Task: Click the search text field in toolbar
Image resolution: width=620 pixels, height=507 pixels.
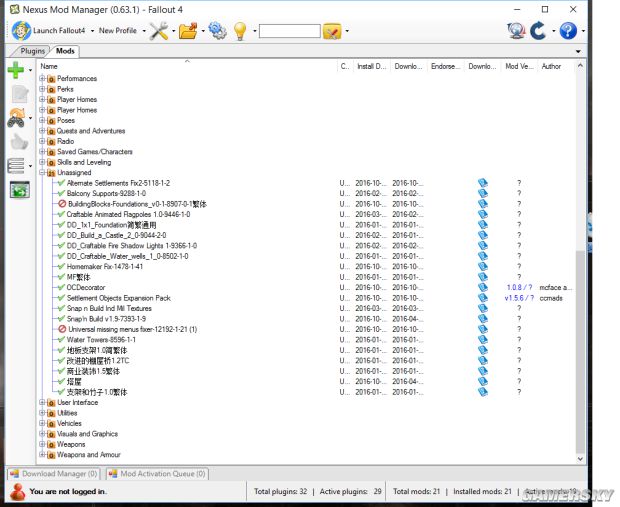Action: click(288, 31)
